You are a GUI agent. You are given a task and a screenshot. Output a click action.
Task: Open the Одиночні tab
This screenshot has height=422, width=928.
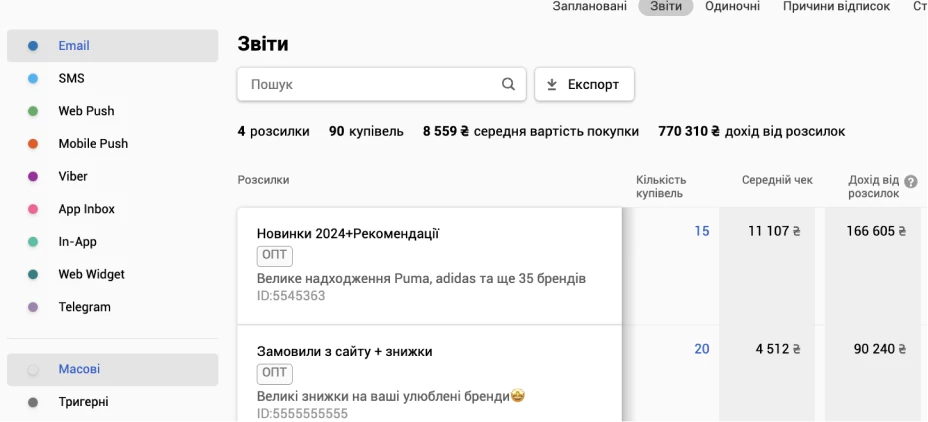click(732, 7)
